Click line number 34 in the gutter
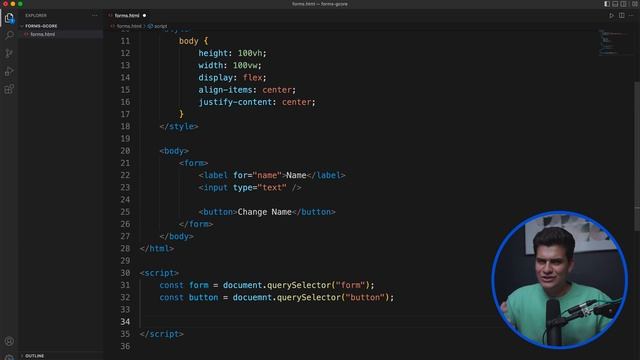The height and width of the screenshot is (360, 640). click(x=125, y=322)
